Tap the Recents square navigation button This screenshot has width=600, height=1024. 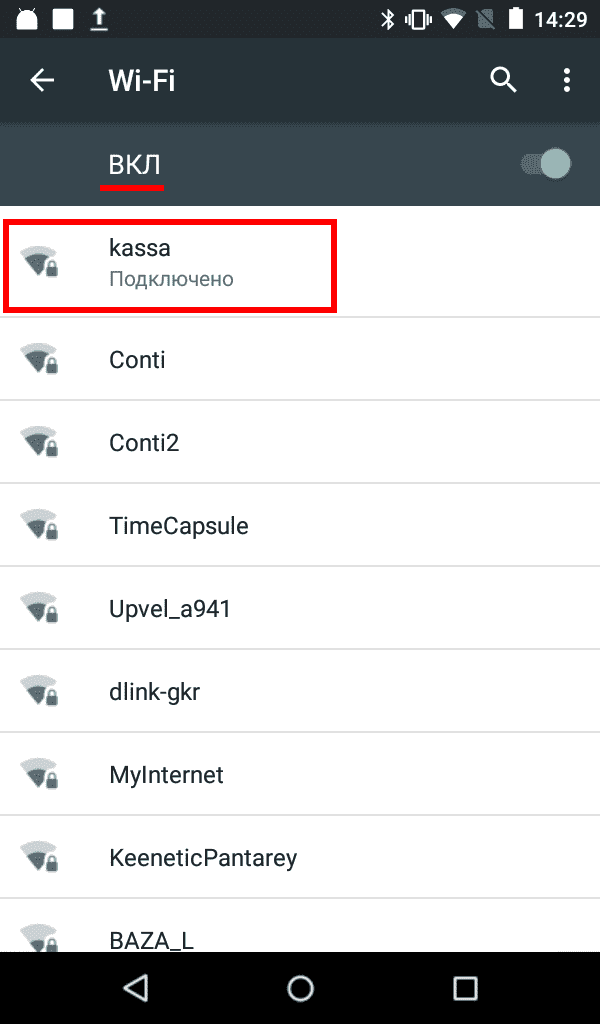464,987
